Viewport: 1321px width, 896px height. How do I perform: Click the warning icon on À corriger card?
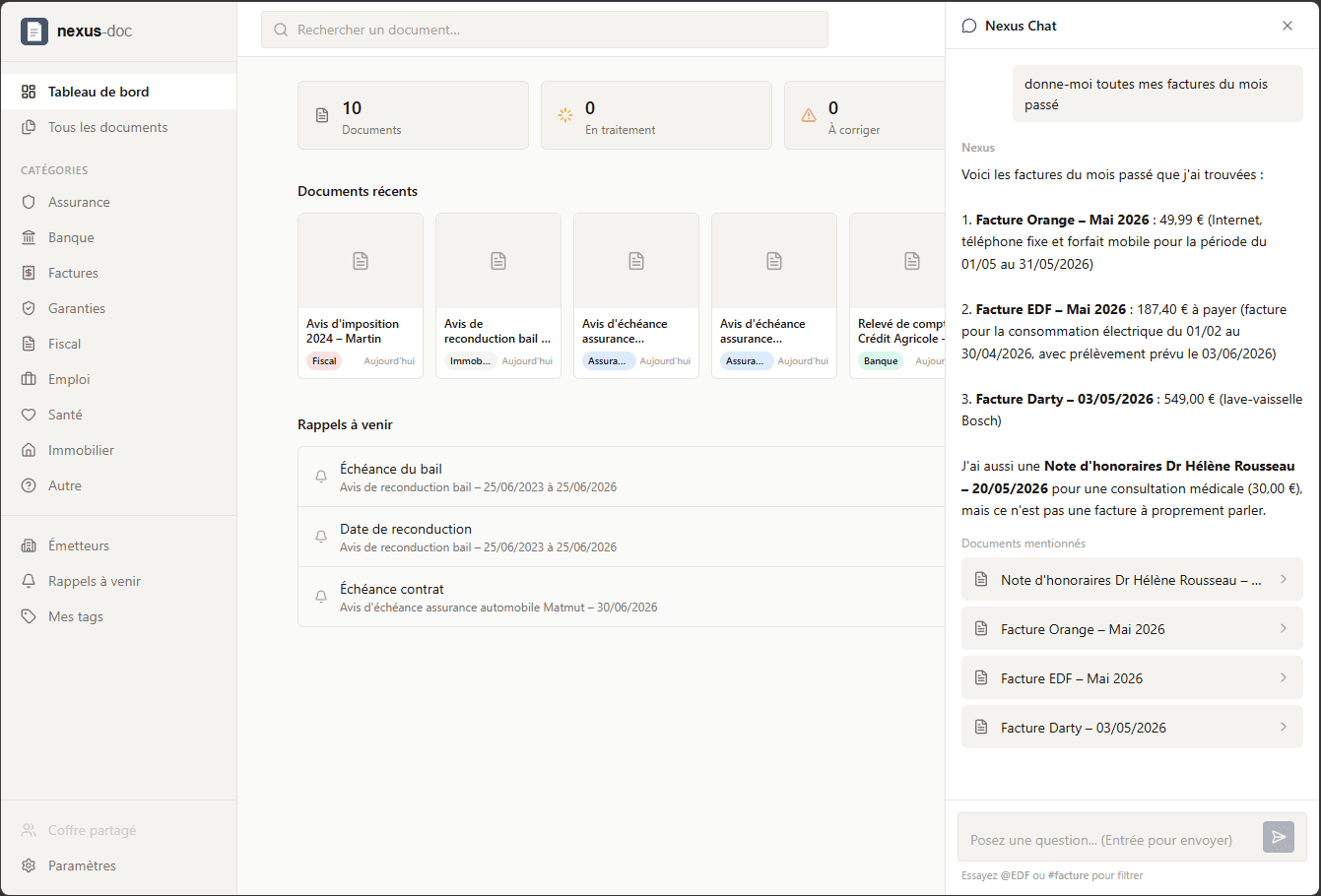click(809, 115)
